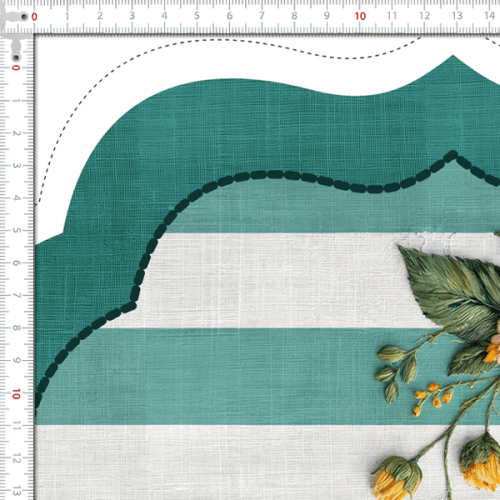Click the number 8 on the vertical ruler

16,328
